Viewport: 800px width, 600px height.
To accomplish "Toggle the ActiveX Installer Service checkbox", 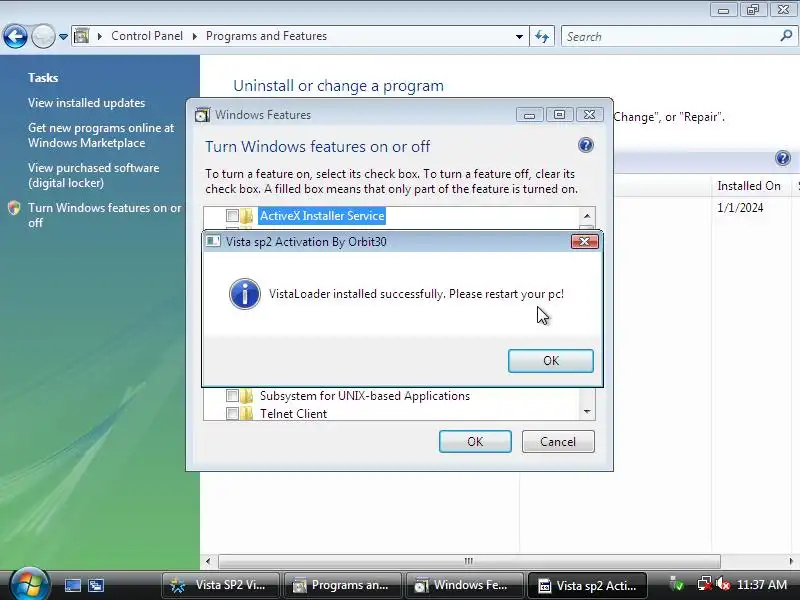I will coord(232,216).
